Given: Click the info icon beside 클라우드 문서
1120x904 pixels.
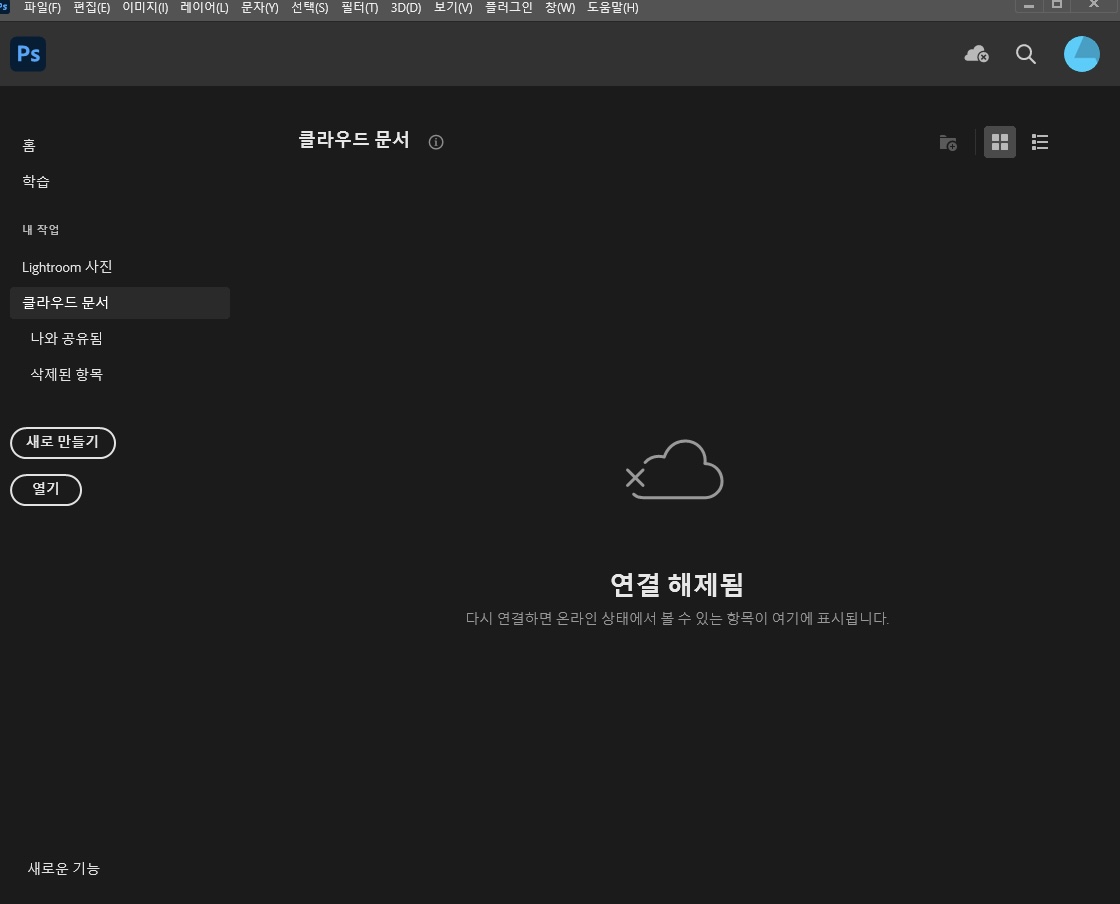Looking at the screenshot, I should tap(436, 142).
